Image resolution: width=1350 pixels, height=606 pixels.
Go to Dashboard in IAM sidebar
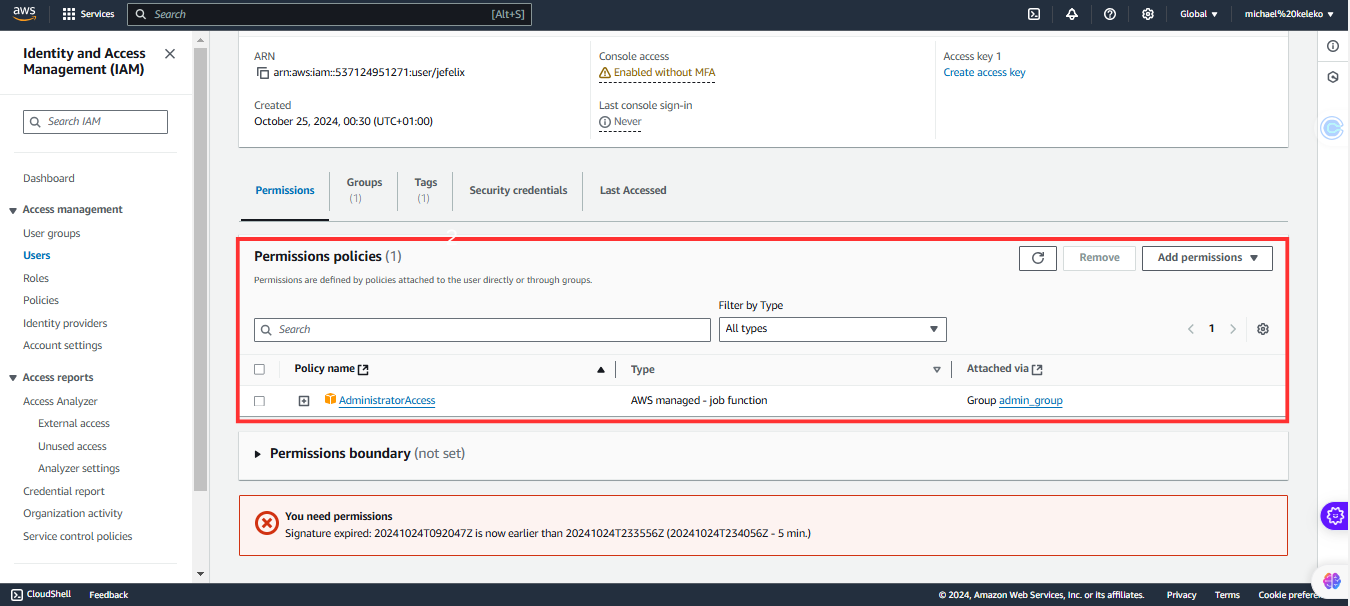(49, 178)
